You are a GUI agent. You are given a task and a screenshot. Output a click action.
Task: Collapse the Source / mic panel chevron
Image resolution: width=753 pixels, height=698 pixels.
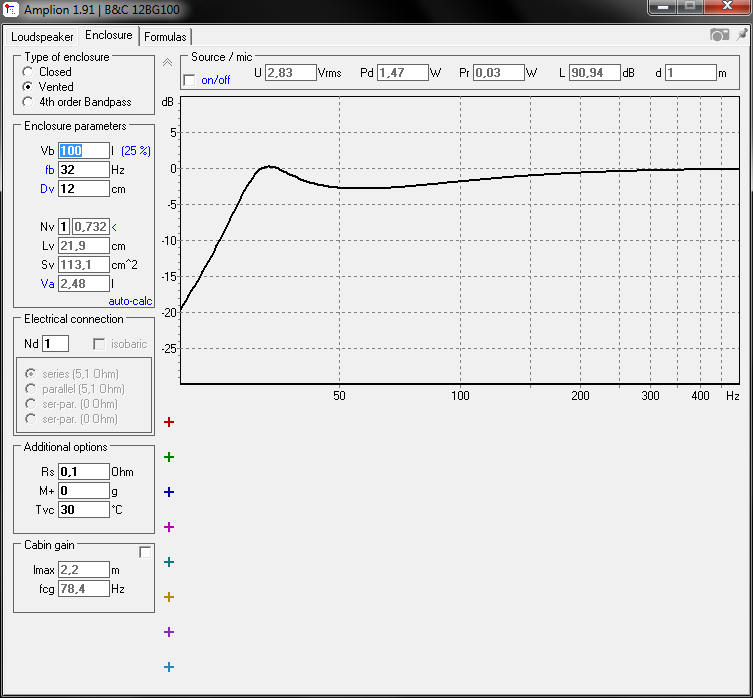167,62
